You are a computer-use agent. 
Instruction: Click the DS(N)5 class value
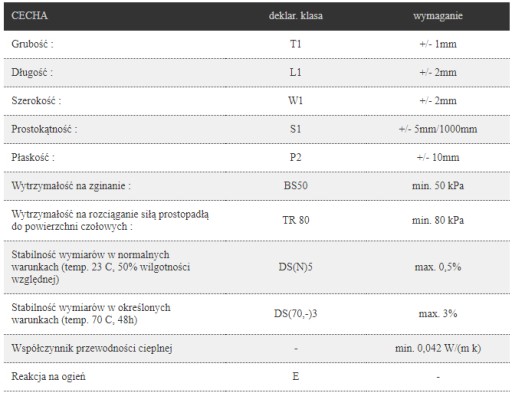(x=296, y=267)
